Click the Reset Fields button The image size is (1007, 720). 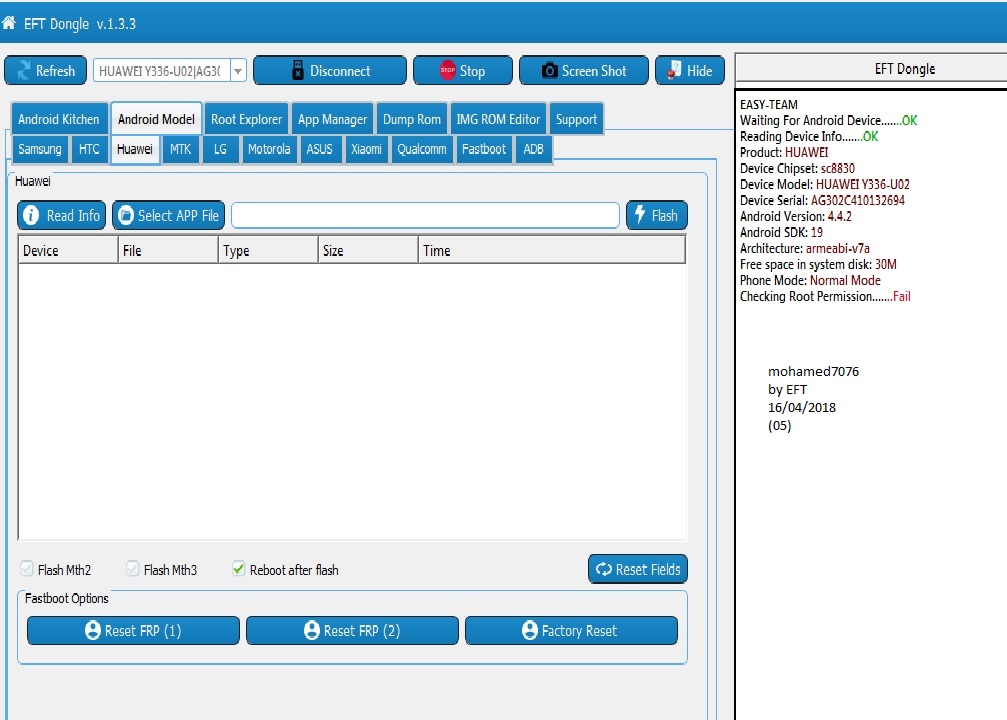(638, 569)
